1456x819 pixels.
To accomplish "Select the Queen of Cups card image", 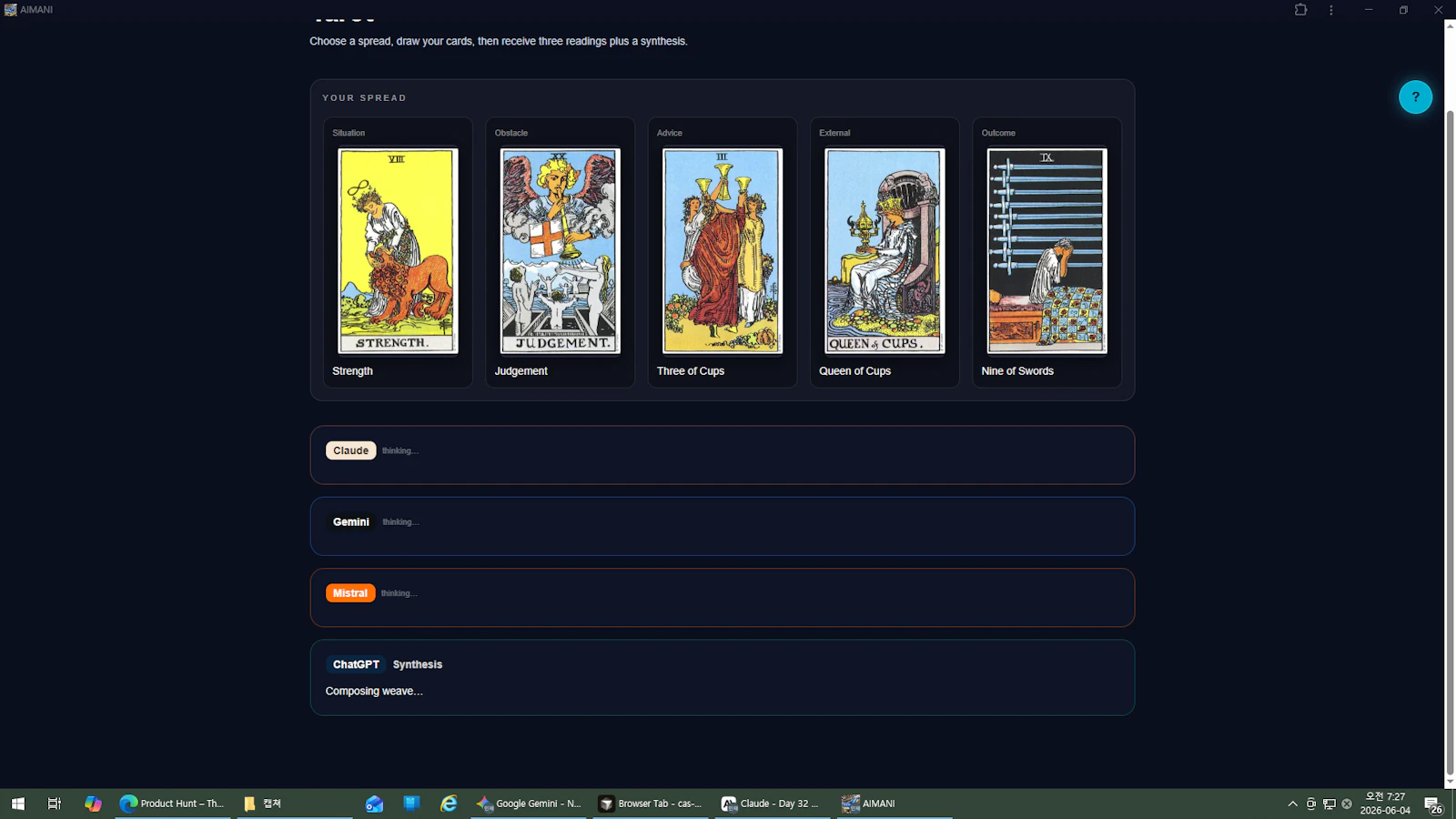I will (885, 251).
